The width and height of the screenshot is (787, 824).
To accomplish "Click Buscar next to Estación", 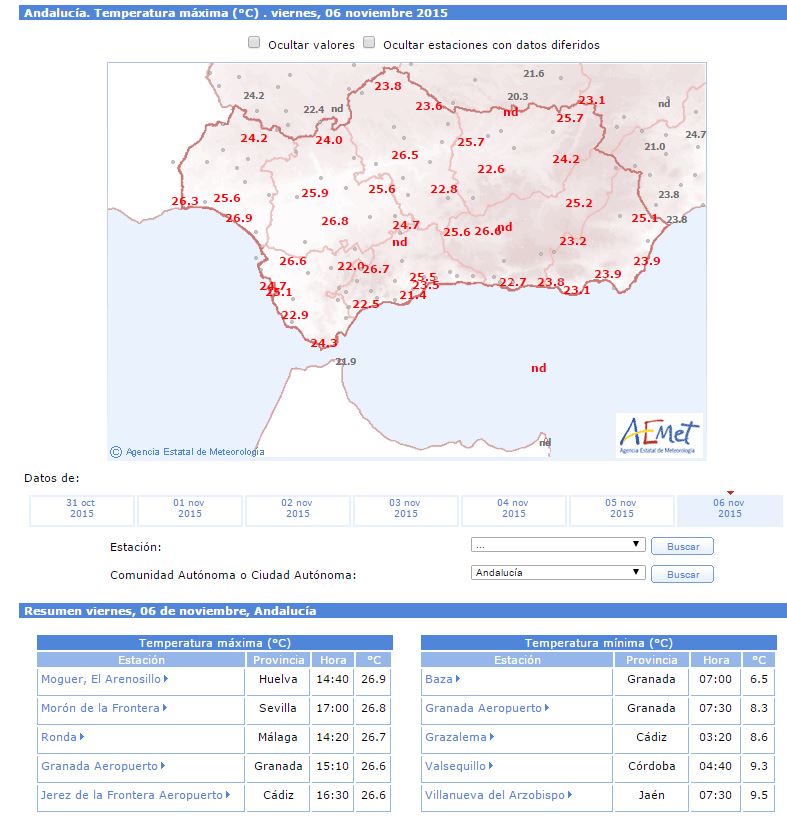I will point(682,547).
